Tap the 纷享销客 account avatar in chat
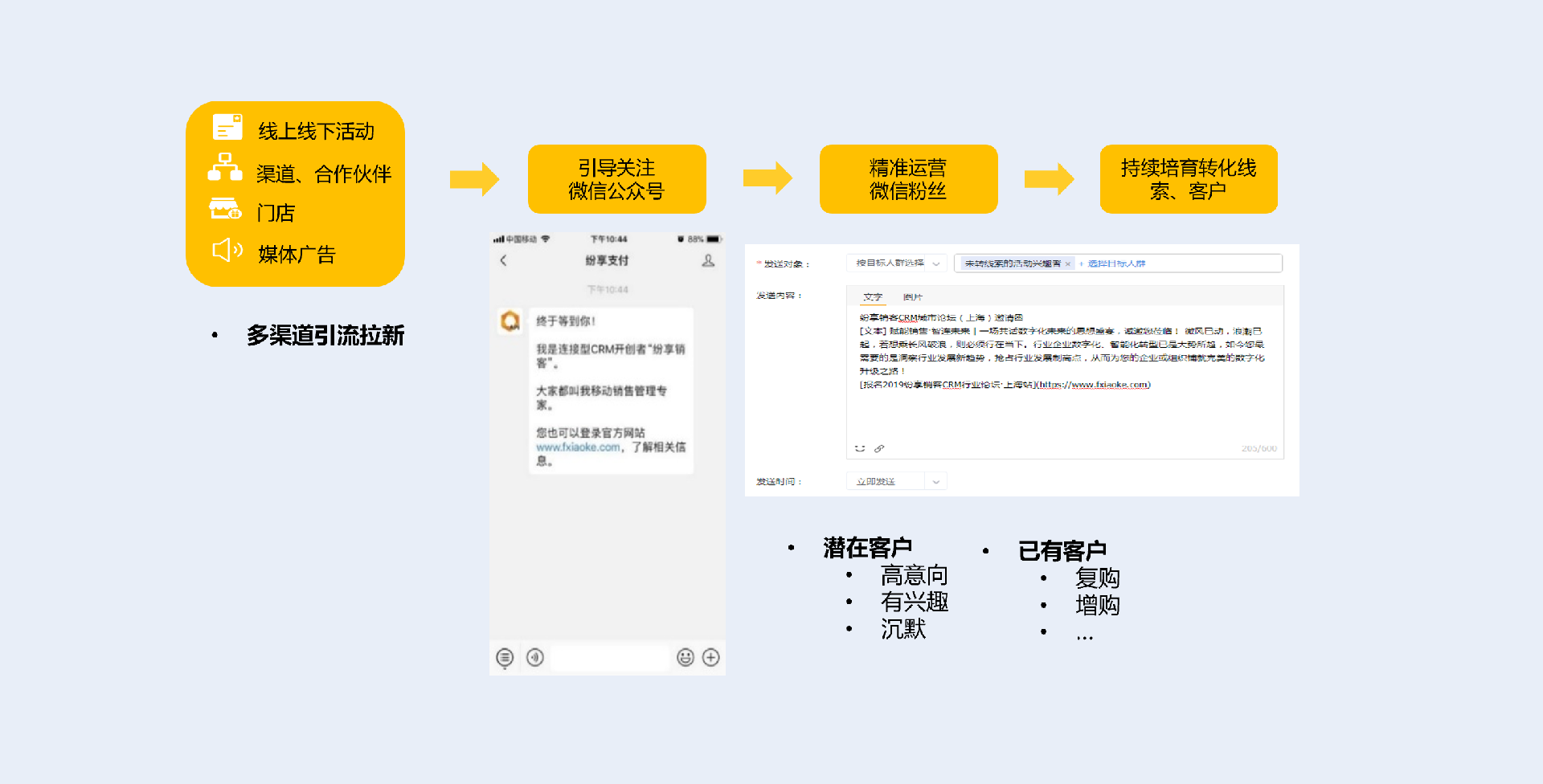1543x784 pixels. coord(510,321)
